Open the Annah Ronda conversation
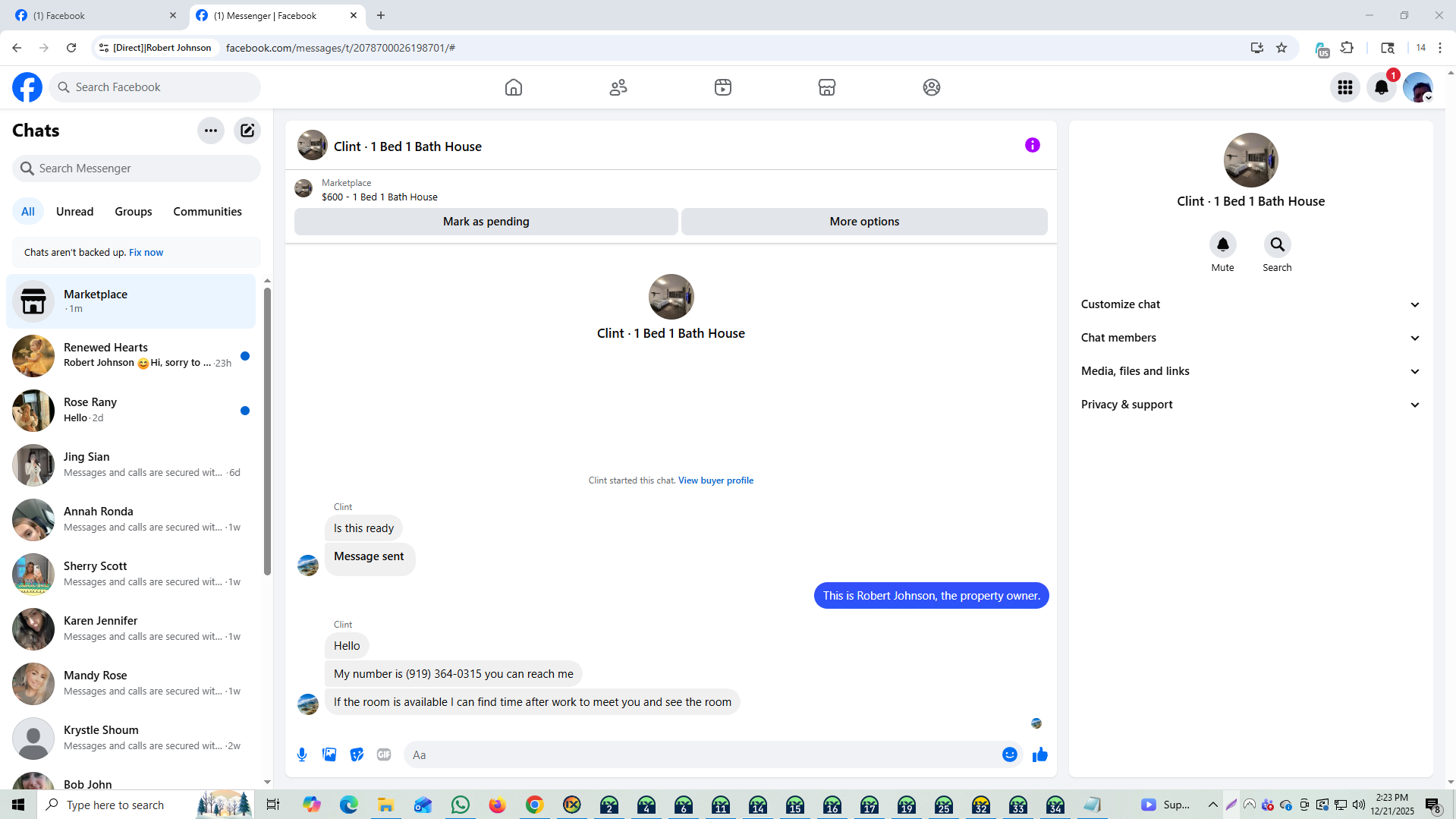This screenshot has width=1456, height=819. tap(131, 520)
